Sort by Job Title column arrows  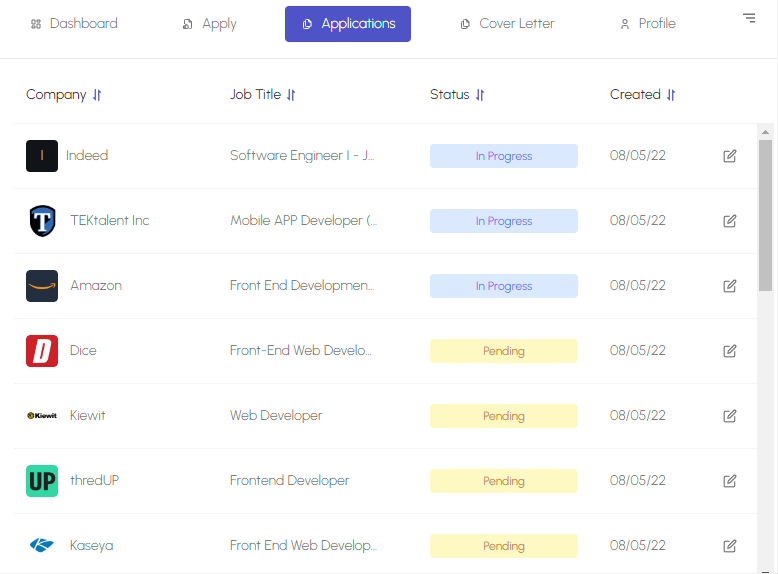(x=291, y=95)
